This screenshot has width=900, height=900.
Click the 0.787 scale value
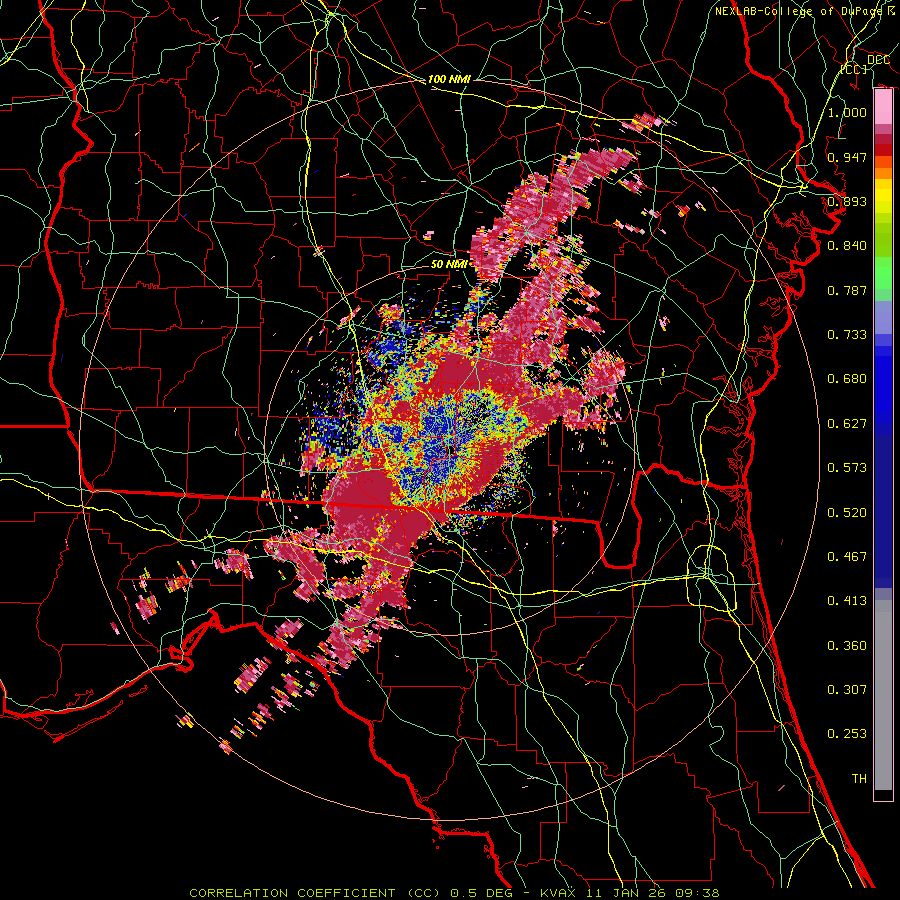(847, 290)
